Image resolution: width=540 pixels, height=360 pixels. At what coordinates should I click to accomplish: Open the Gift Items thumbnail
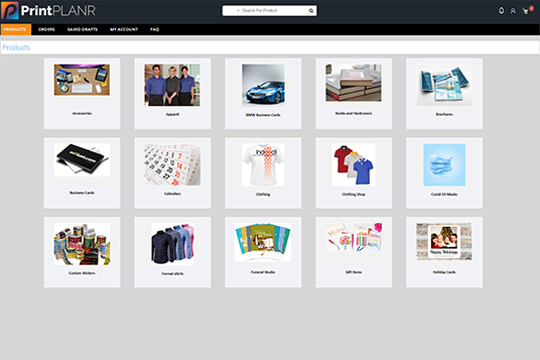[x=353, y=237]
